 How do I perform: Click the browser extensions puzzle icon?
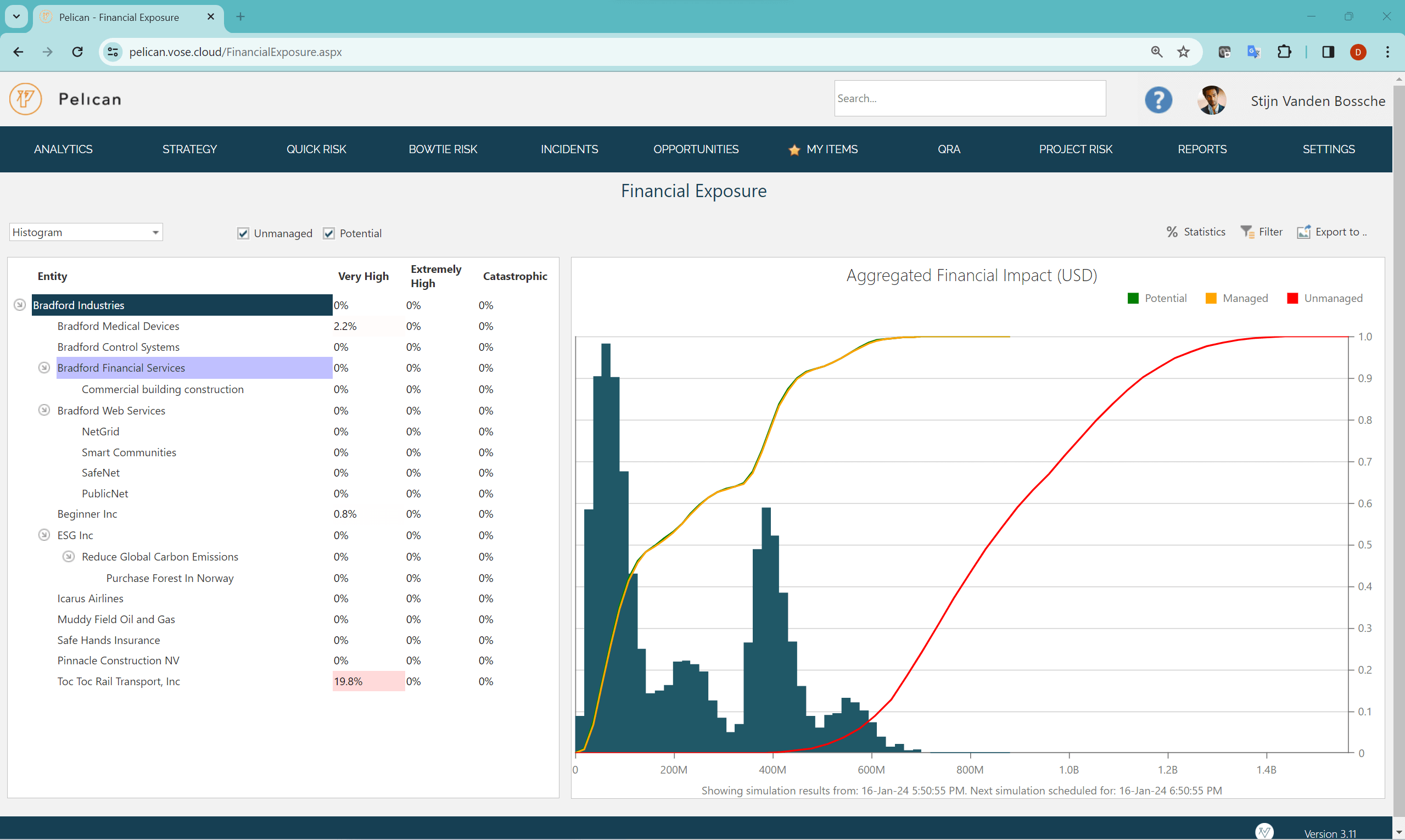[x=1284, y=52]
